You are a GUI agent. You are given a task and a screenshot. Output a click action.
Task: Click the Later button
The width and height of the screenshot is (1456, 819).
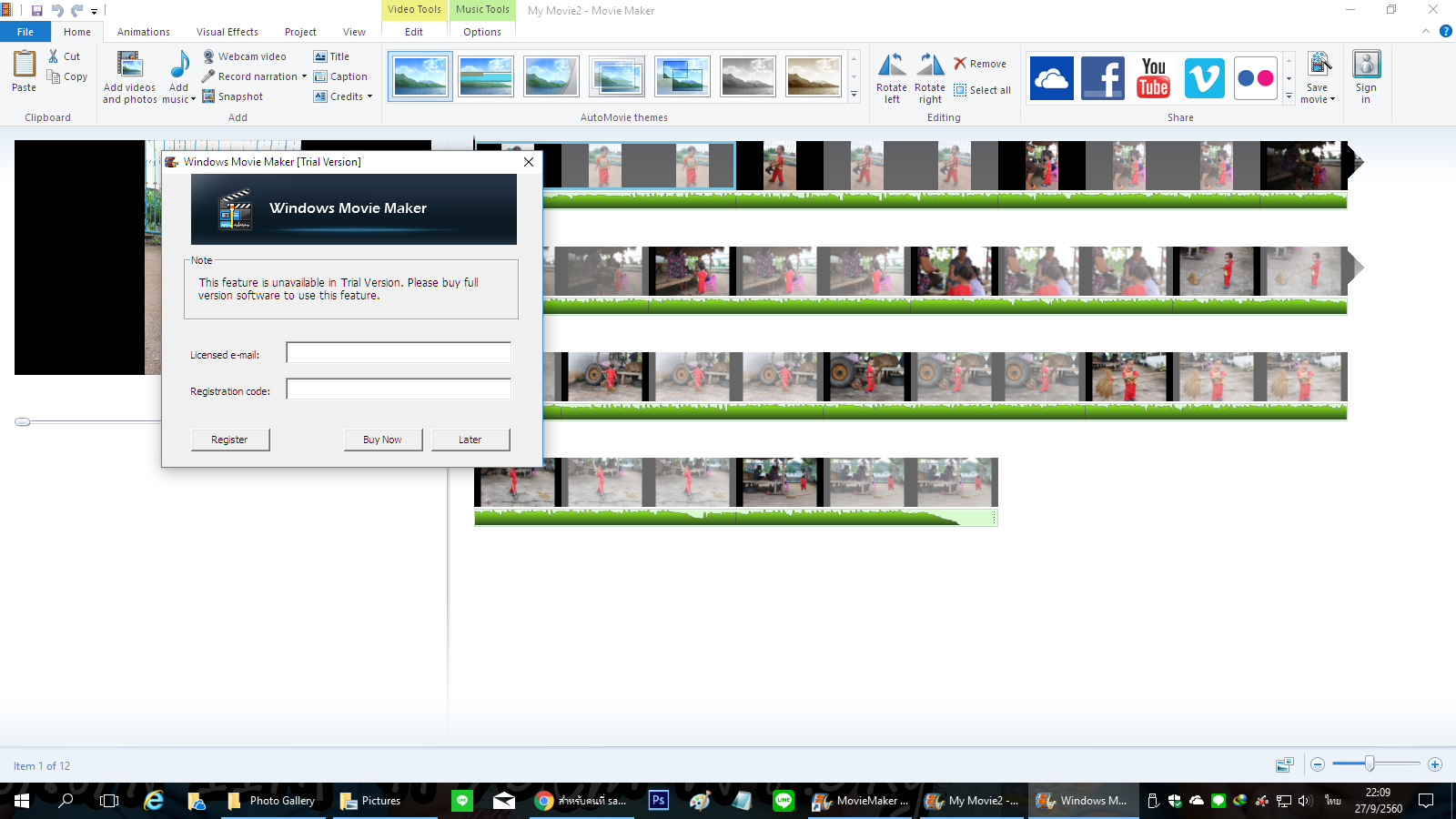[x=470, y=440]
